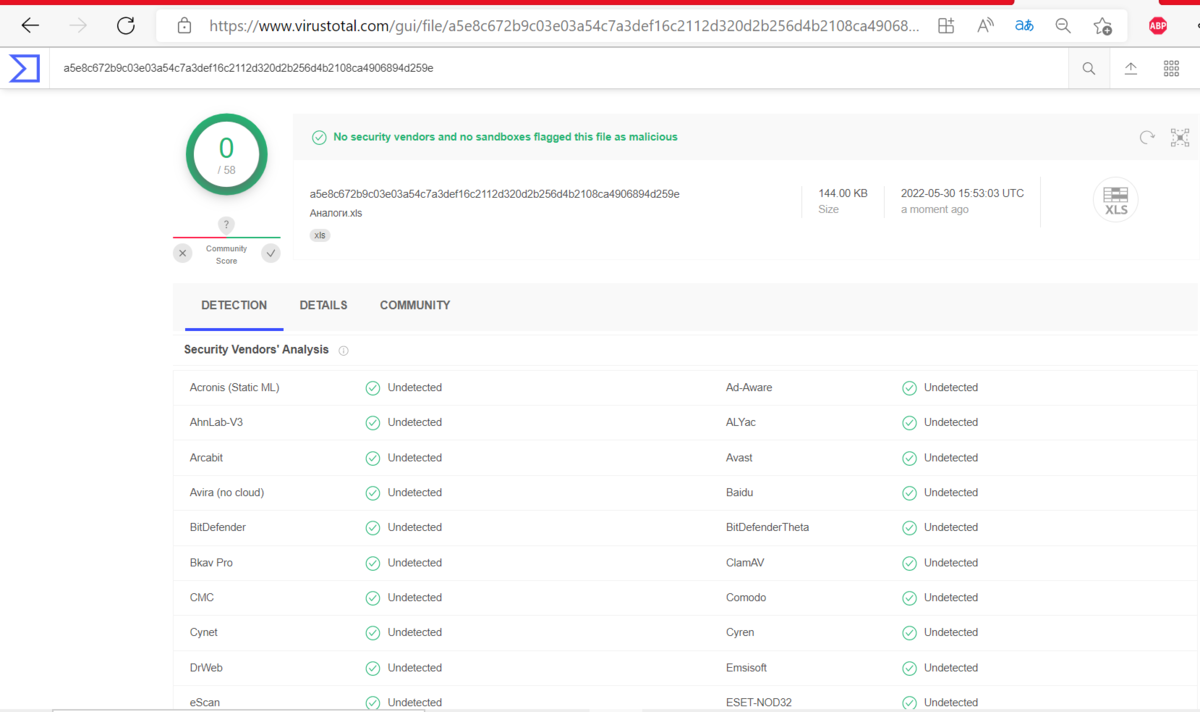Viewport: 1200px width, 712px height.
Task: Click the Undetected check icon for Comodo
Action: pyautogui.click(x=909, y=598)
